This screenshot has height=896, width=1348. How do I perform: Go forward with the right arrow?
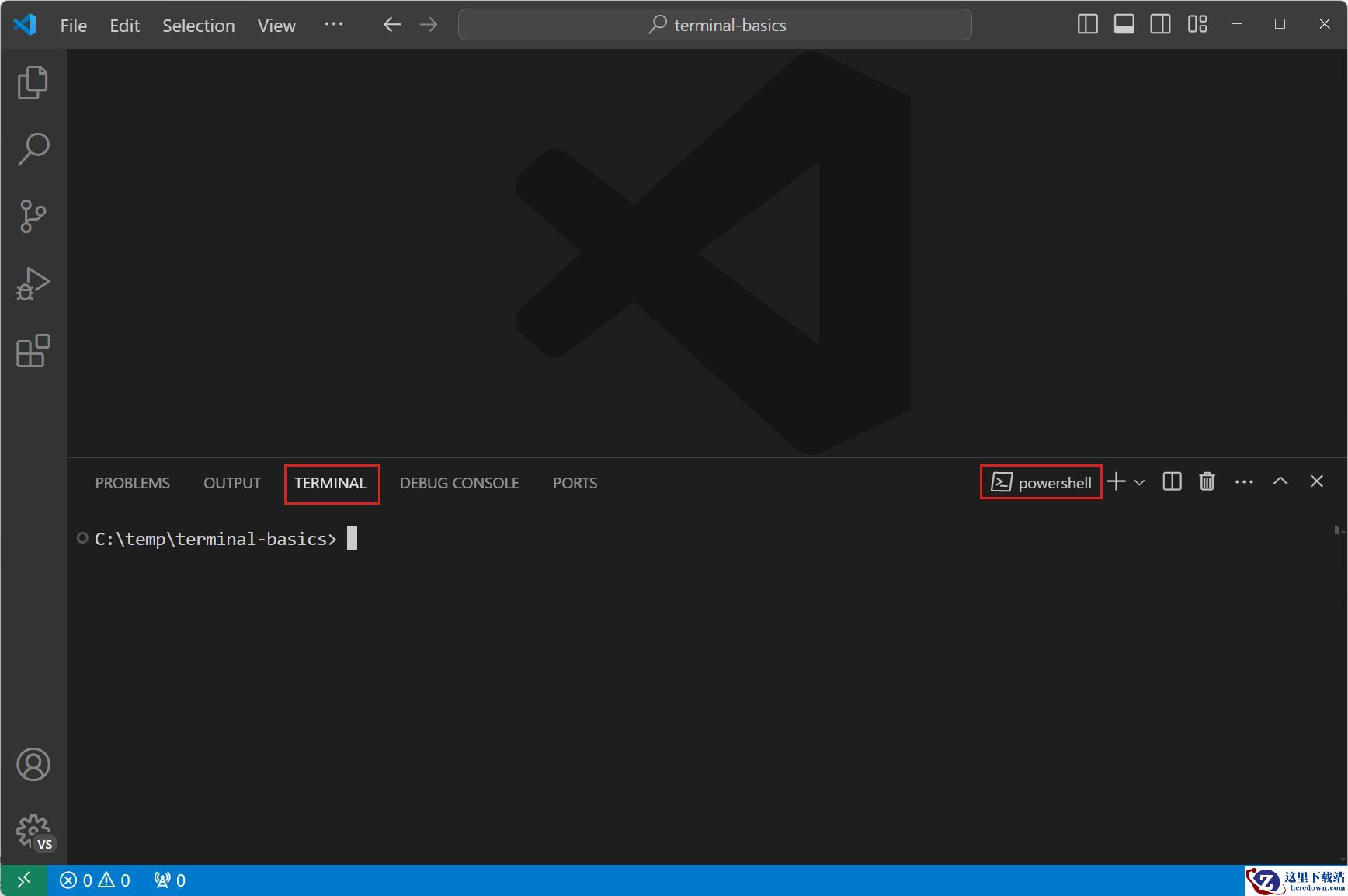429,25
